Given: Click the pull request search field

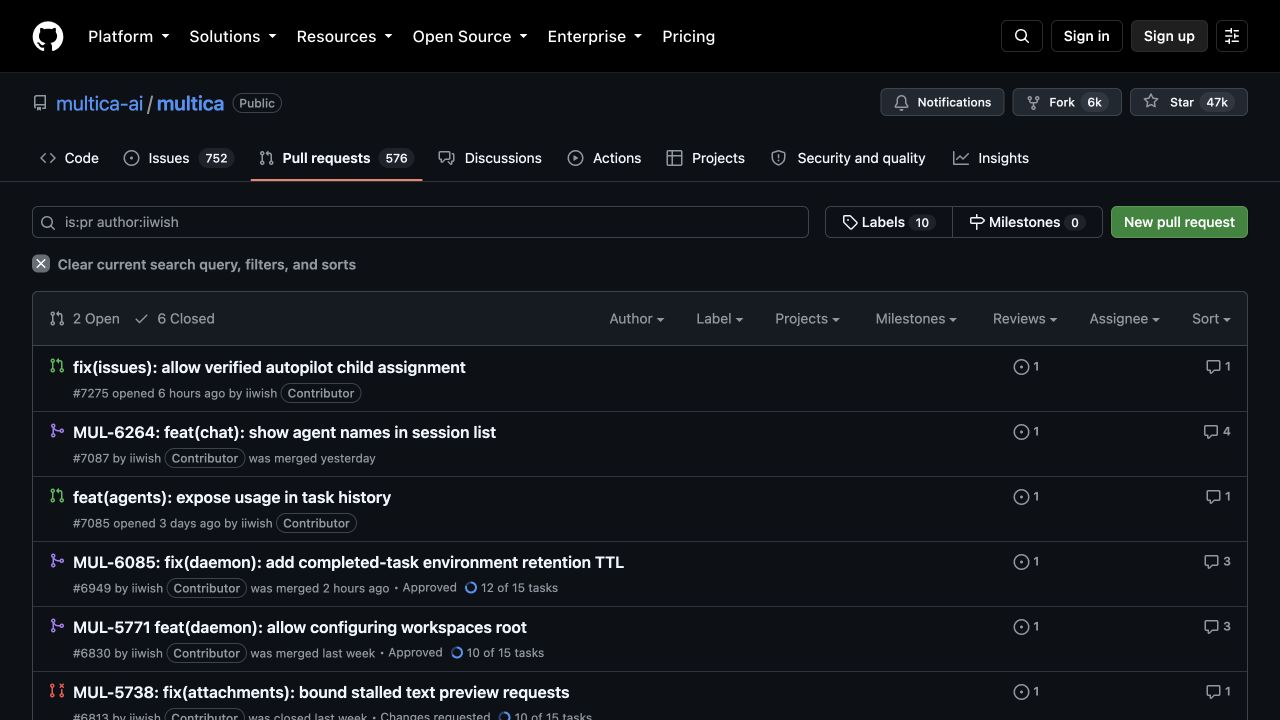Looking at the screenshot, I should [x=420, y=222].
